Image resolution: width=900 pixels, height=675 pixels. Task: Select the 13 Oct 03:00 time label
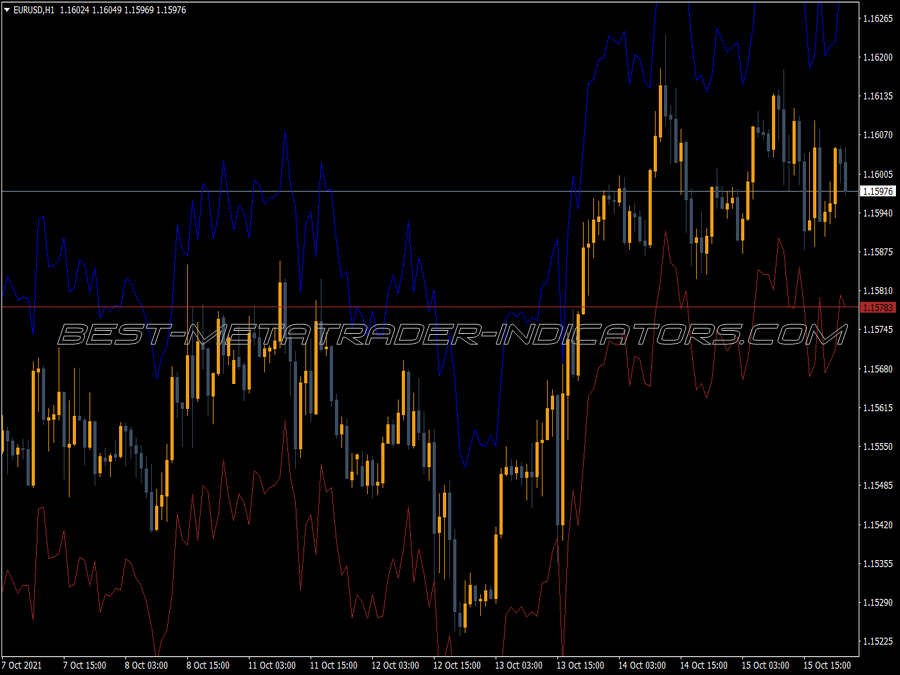(519, 665)
